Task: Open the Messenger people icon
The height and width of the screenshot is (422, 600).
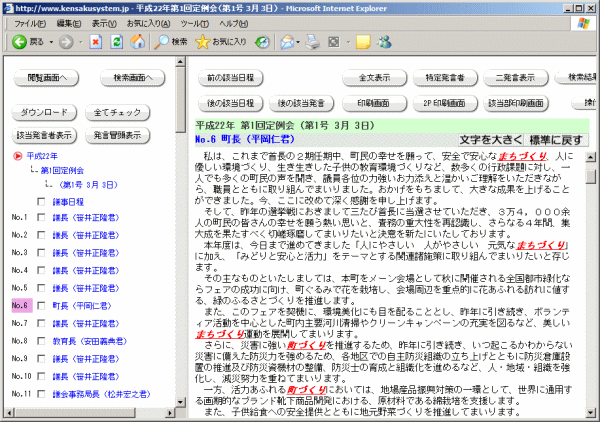Action: pyautogui.click(x=384, y=42)
